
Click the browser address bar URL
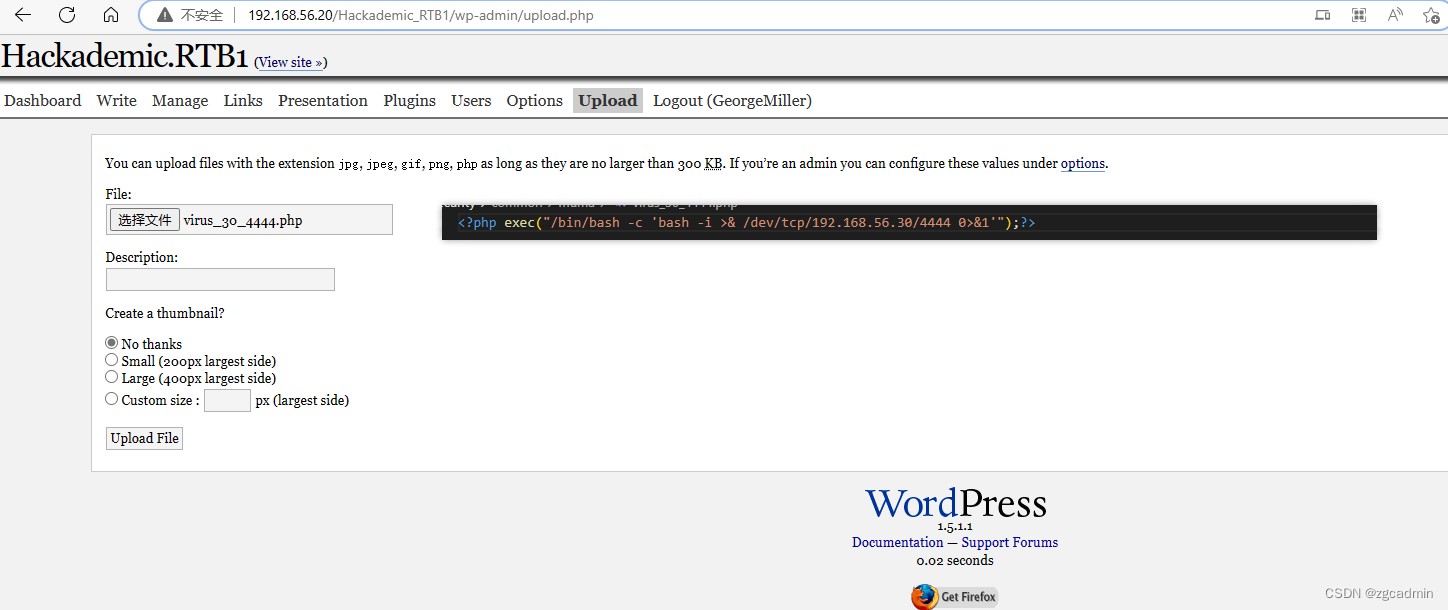(421, 15)
